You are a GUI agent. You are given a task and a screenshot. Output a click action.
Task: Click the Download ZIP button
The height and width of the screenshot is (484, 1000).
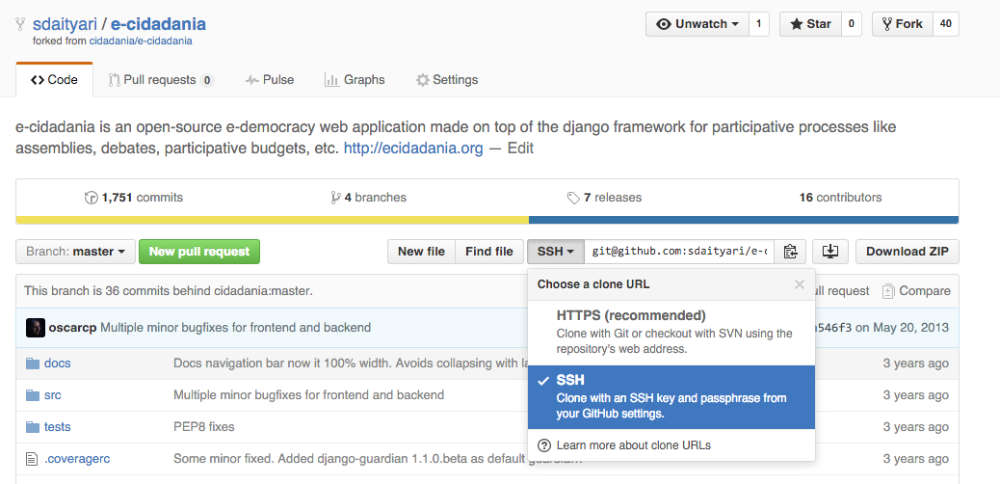907,252
